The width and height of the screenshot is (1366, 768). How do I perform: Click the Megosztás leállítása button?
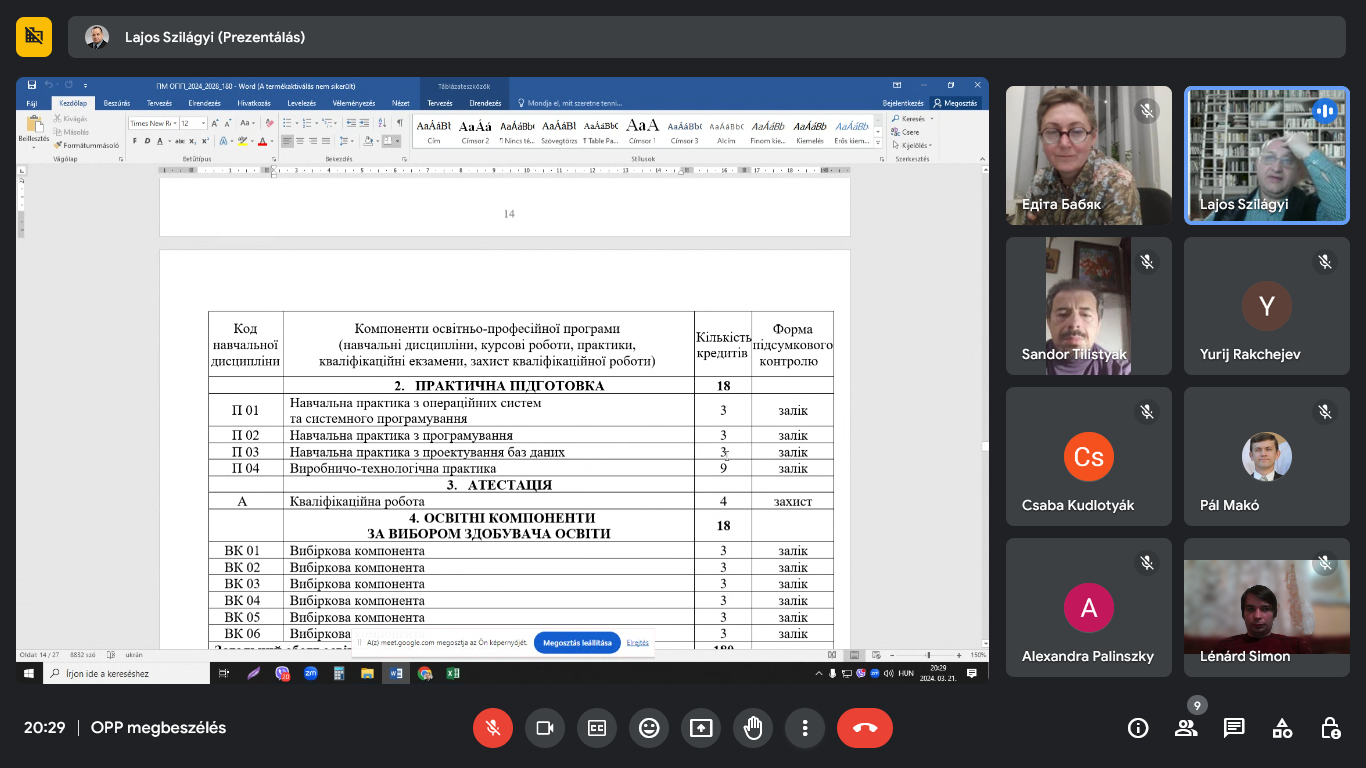[x=577, y=643]
